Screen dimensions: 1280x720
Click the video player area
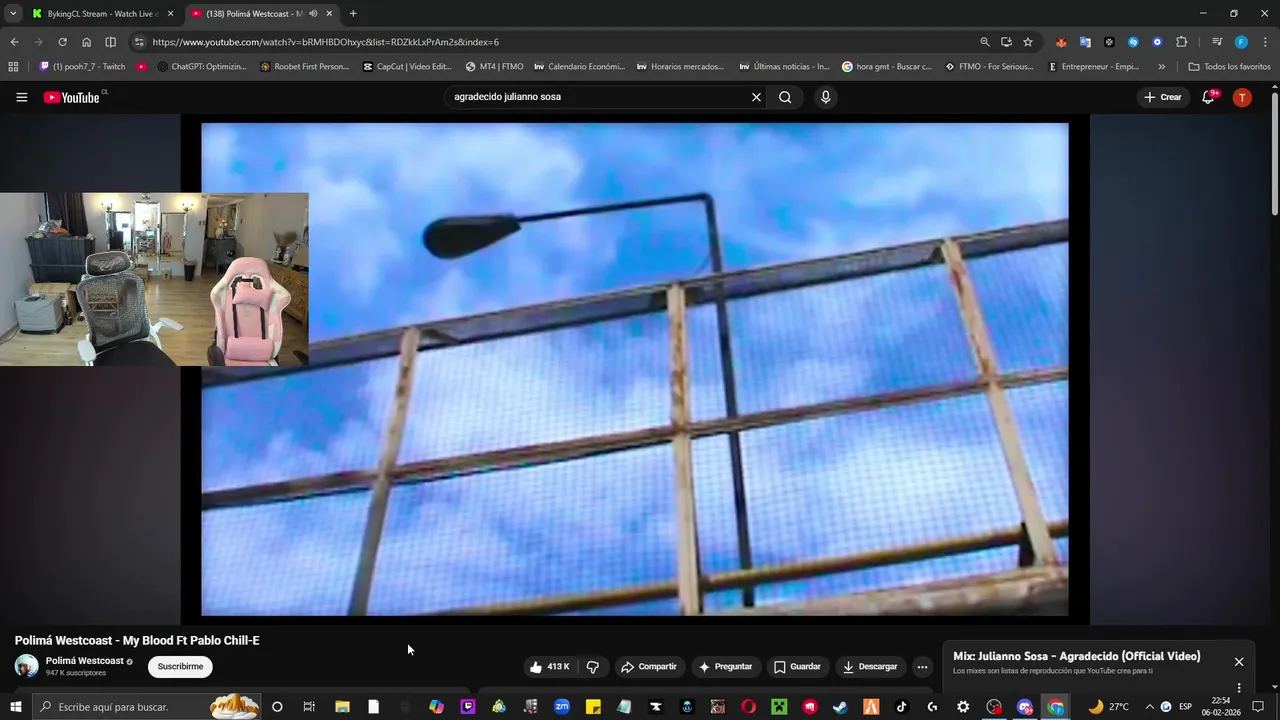(635, 369)
